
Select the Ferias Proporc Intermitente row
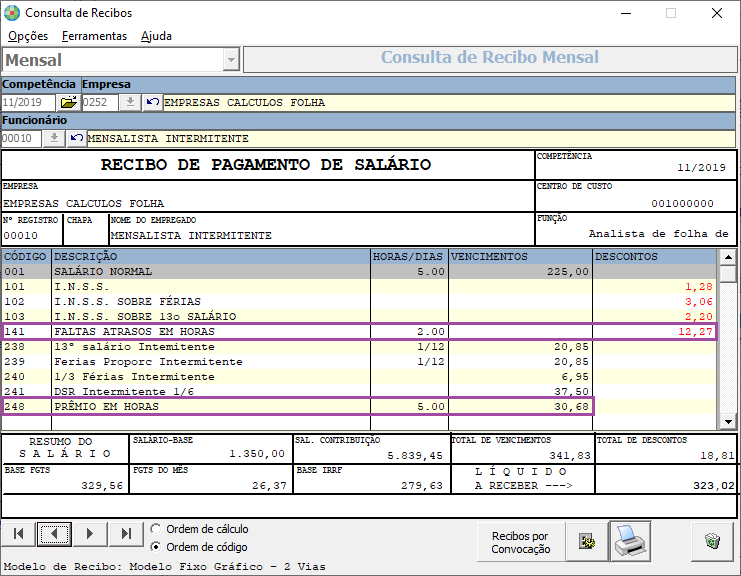point(359,361)
